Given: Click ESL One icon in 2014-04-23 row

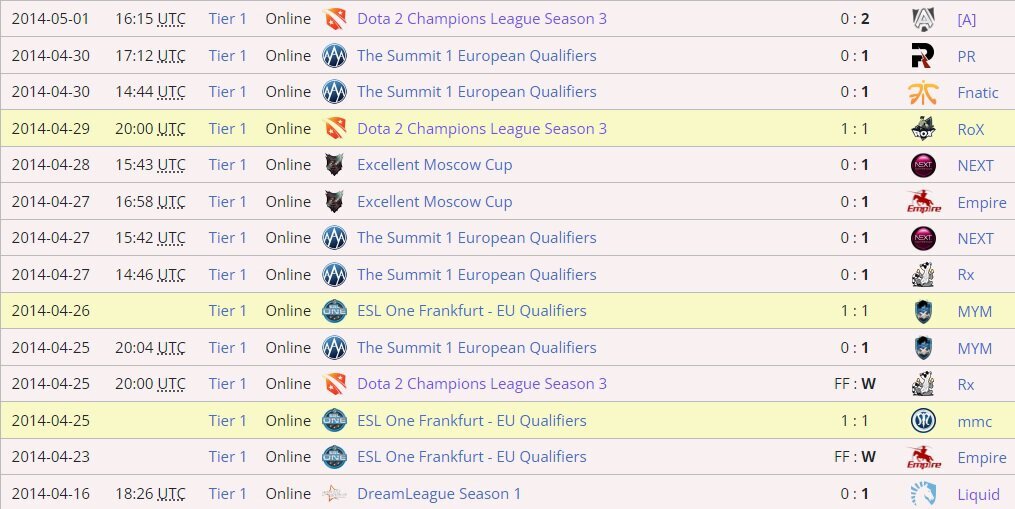Looking at the screenshot, I should point(335,457).
